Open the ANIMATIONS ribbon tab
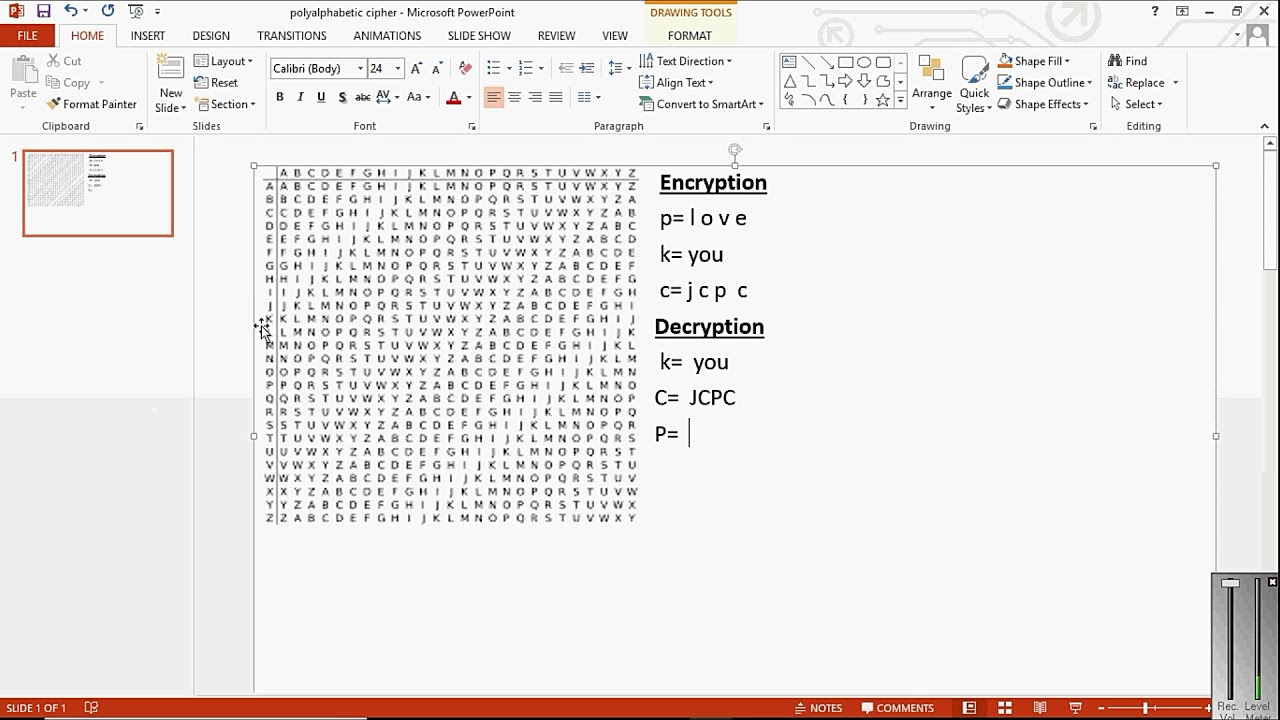The height and width of the screenshot is (720, 1280). (387, 36)
